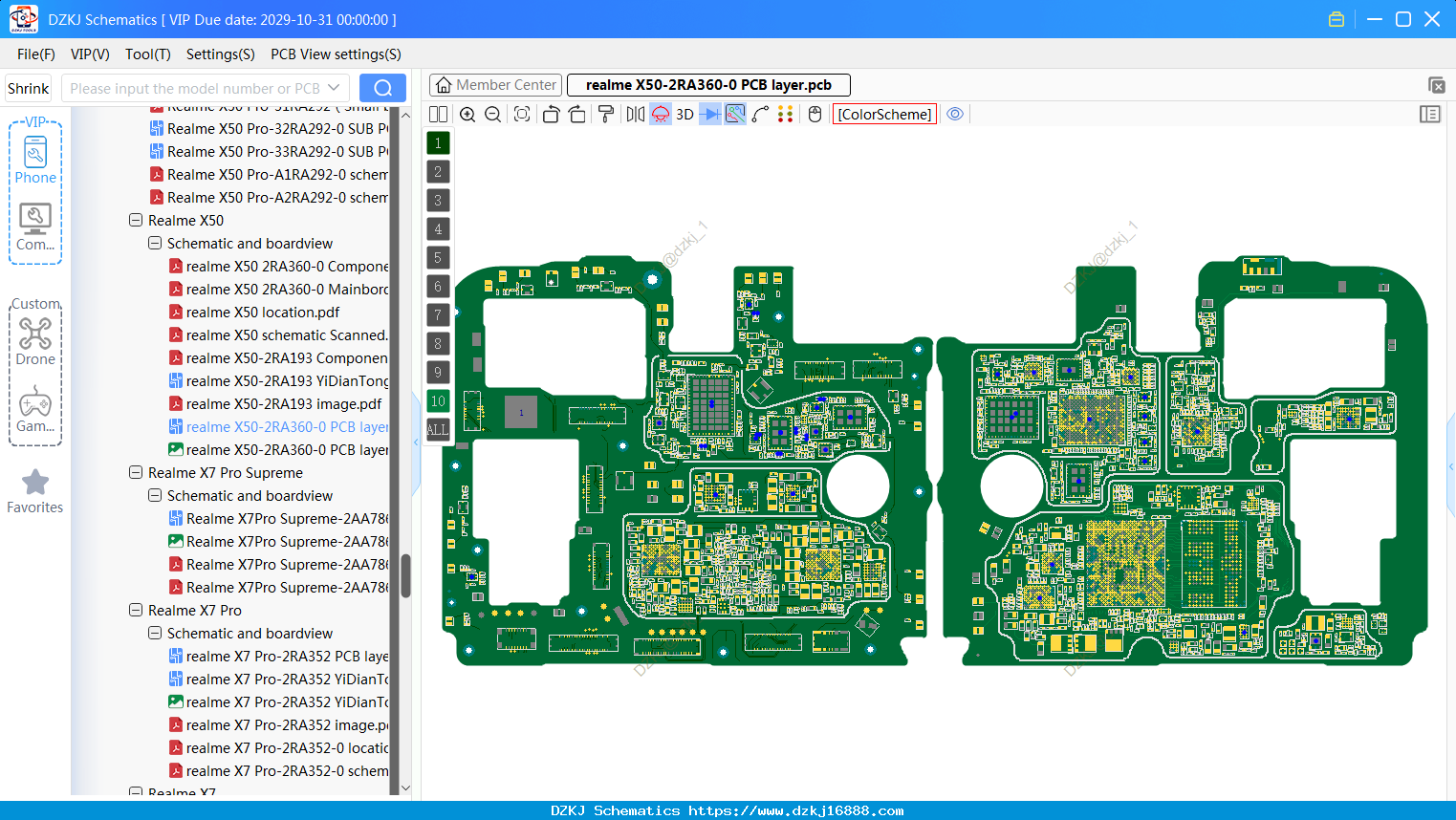Click the blue search button
This screenshot has height=820, width=1456.
[x=382, y=88]
